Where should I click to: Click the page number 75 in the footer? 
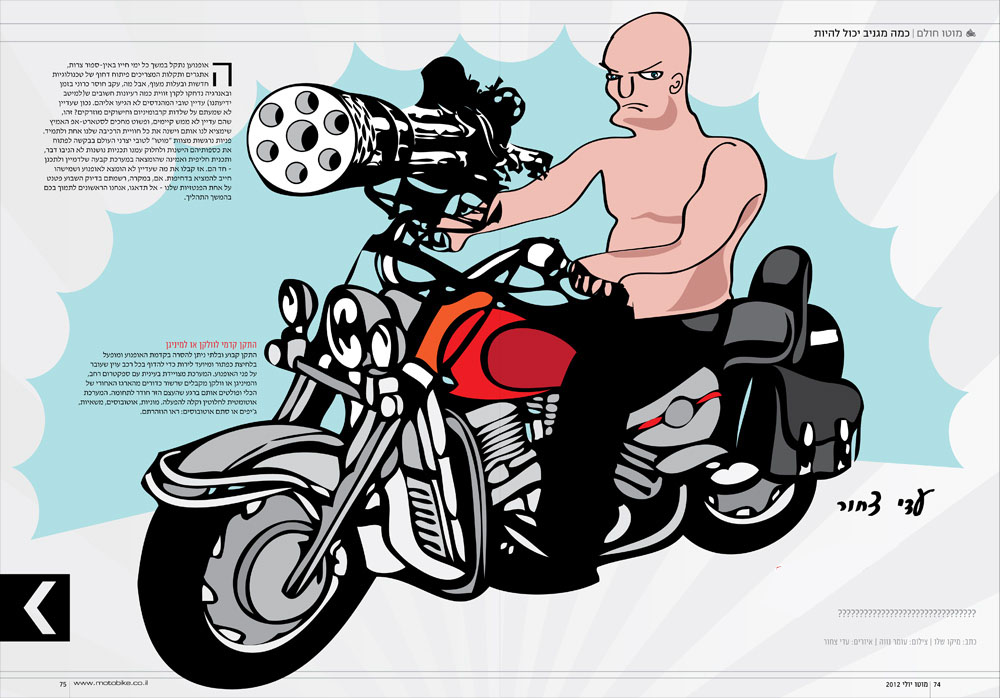tap(62, 684)
